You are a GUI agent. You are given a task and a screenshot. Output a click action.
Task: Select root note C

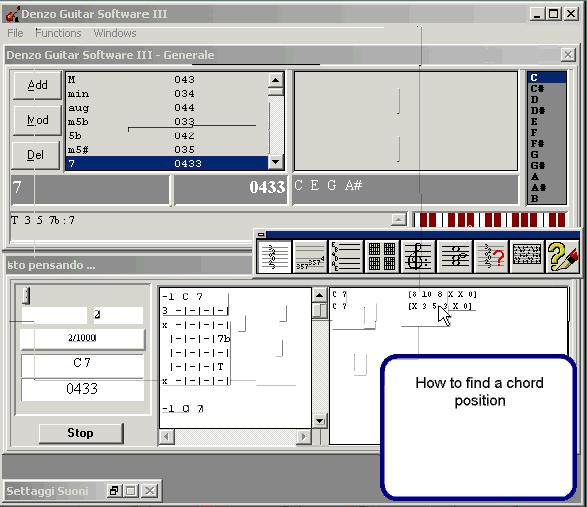(546, 78)
